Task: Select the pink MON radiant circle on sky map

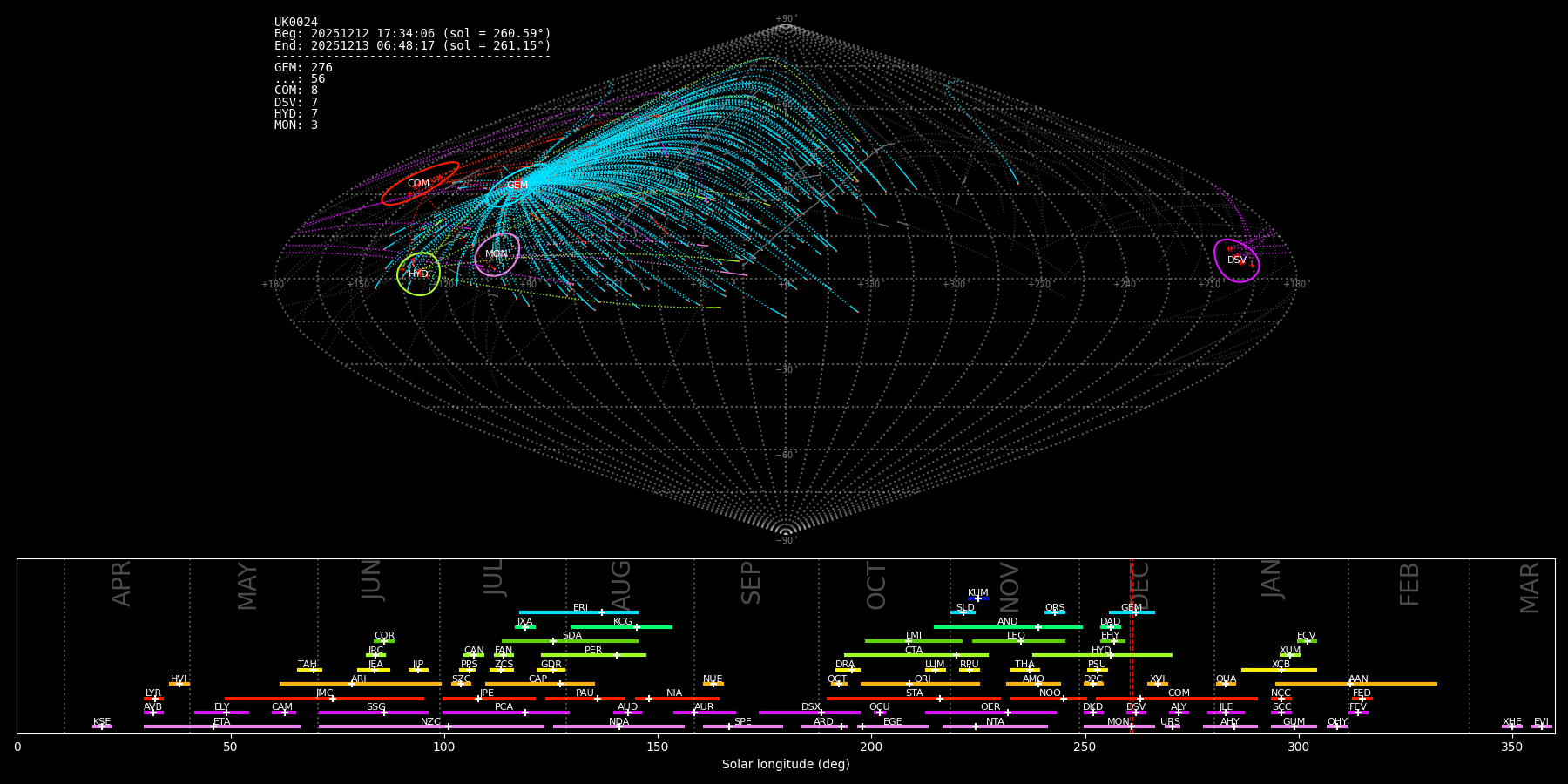Action: (497, 254)
